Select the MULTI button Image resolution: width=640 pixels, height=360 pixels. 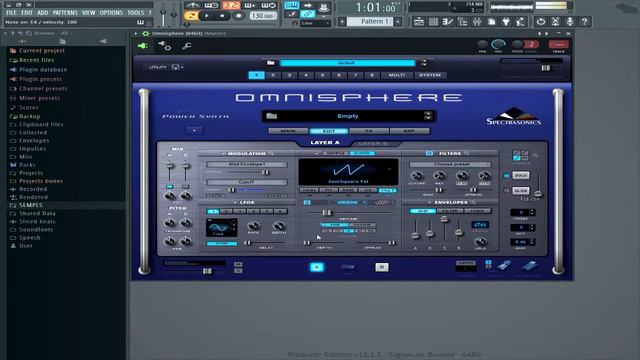397,75
